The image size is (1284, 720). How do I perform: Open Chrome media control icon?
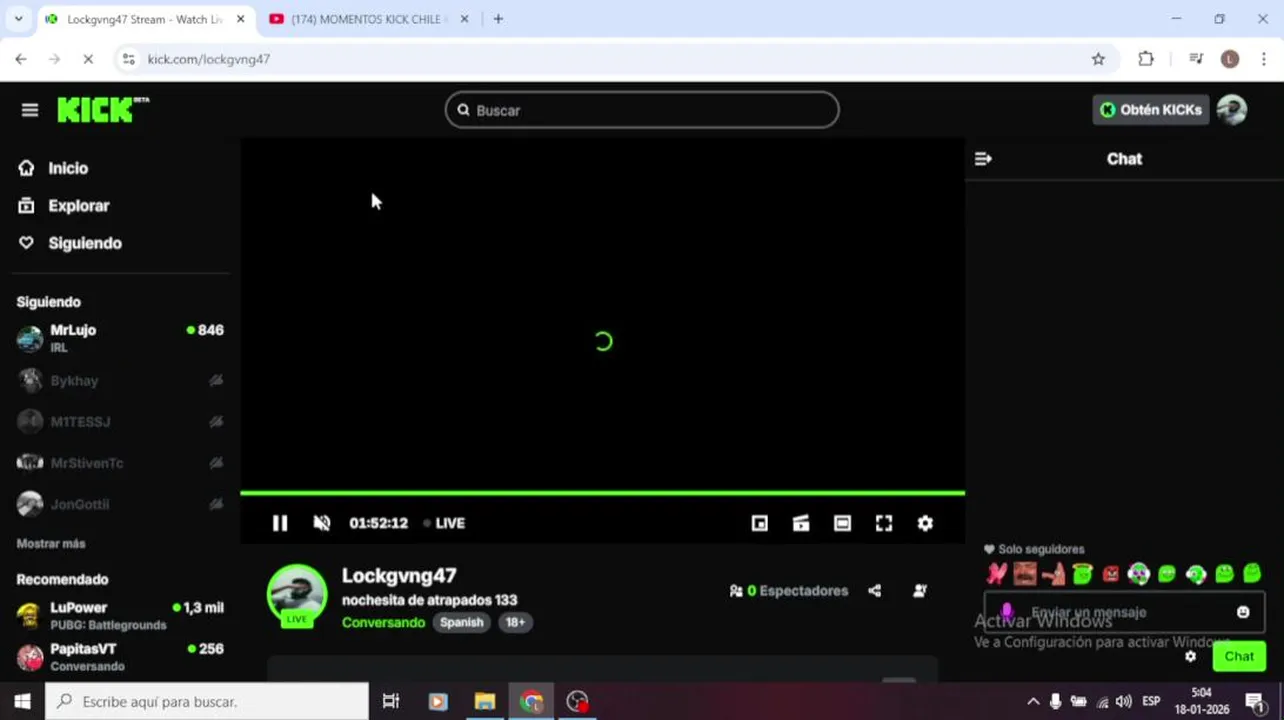pos(1196,59)
